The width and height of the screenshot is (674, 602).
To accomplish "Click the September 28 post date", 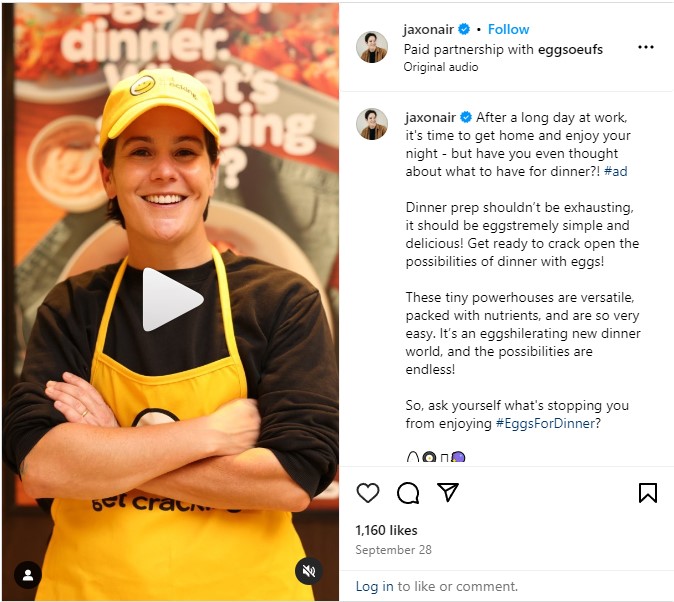I will pos(393,550).
